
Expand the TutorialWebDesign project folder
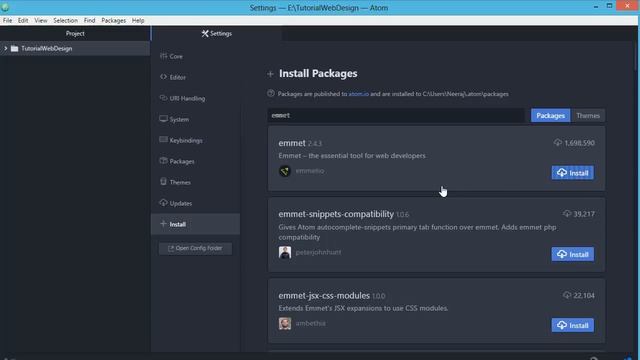coord(6,49)
